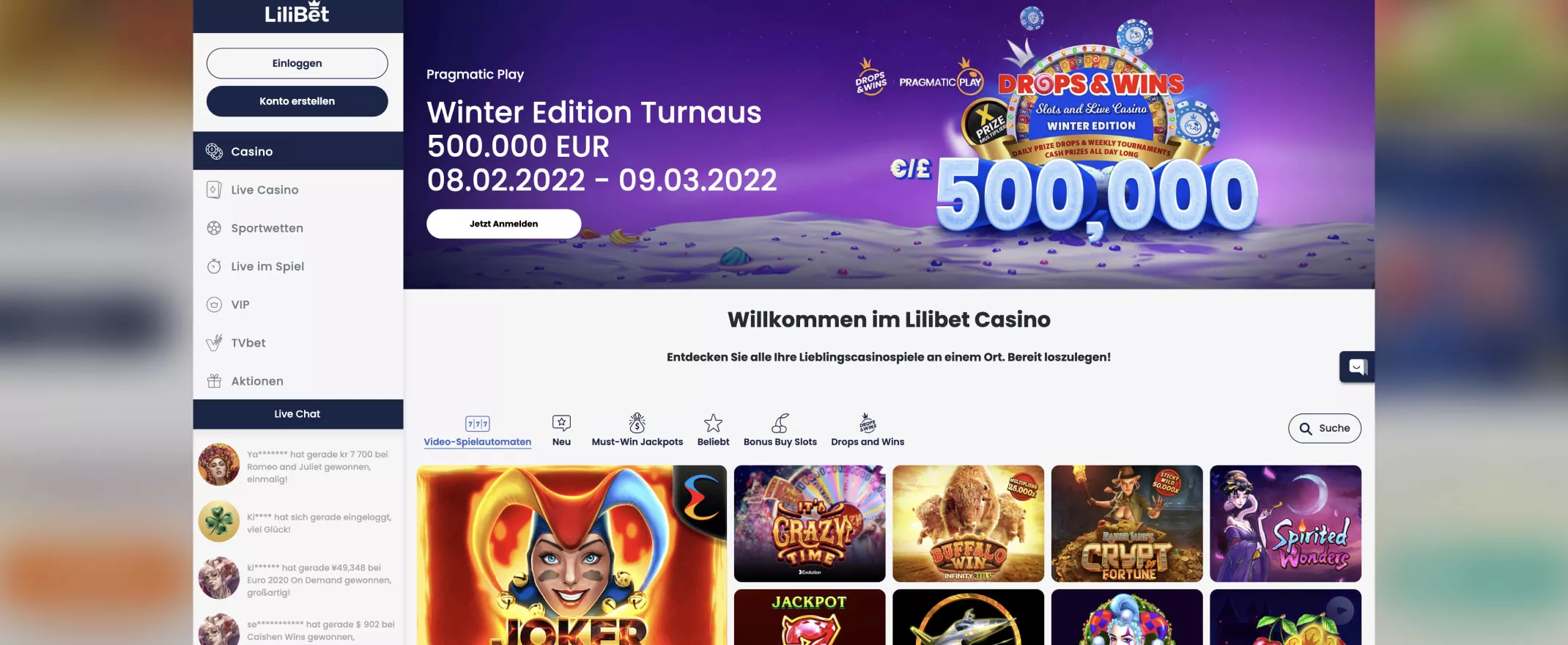Open the Neu games category icon
Image resolution: width=1568 pixels, height=645 pixels.
(561, 423)
